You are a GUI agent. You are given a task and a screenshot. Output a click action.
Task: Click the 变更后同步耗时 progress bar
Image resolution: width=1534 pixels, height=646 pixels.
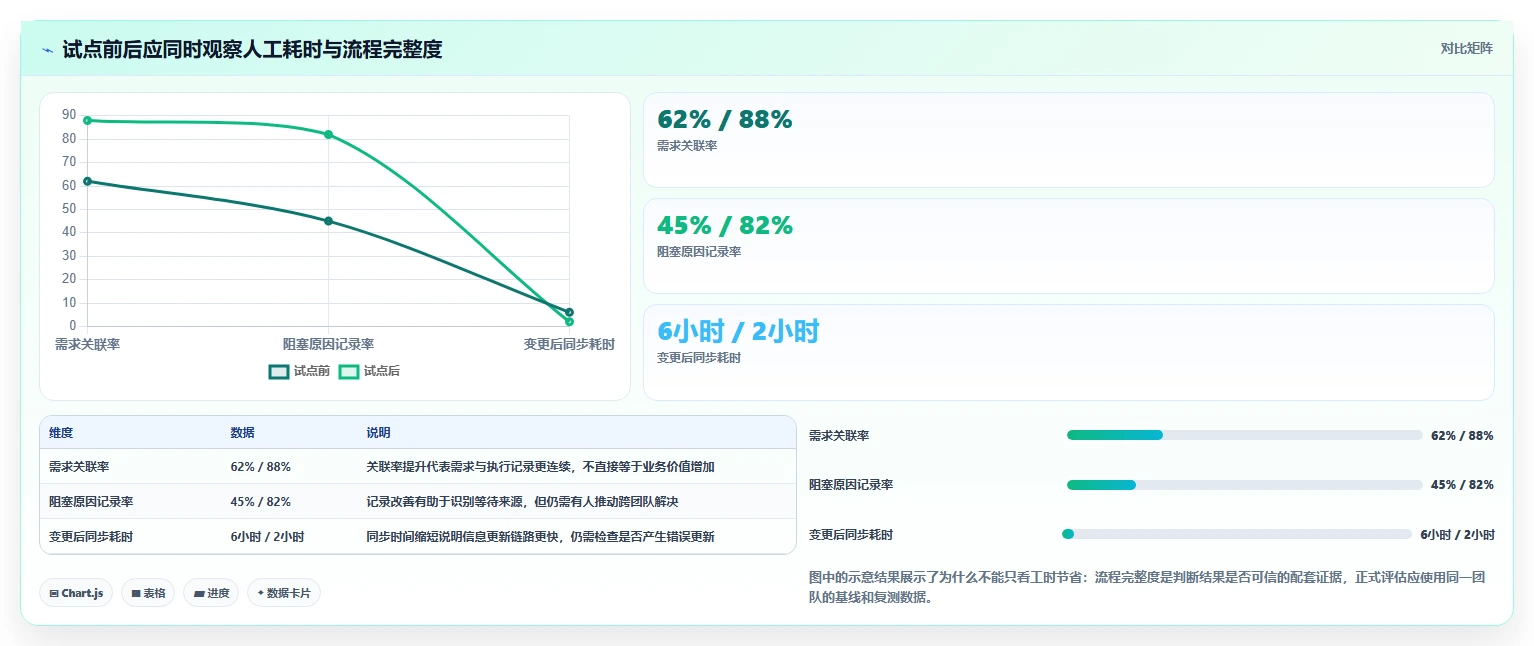coord(1237,534)
